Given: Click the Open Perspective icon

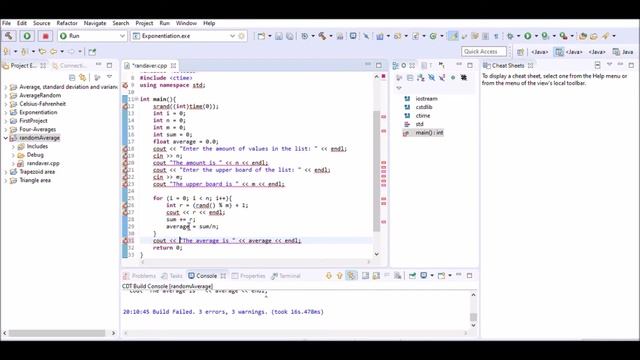Looking at the screenshot, I should pos(520,52).
